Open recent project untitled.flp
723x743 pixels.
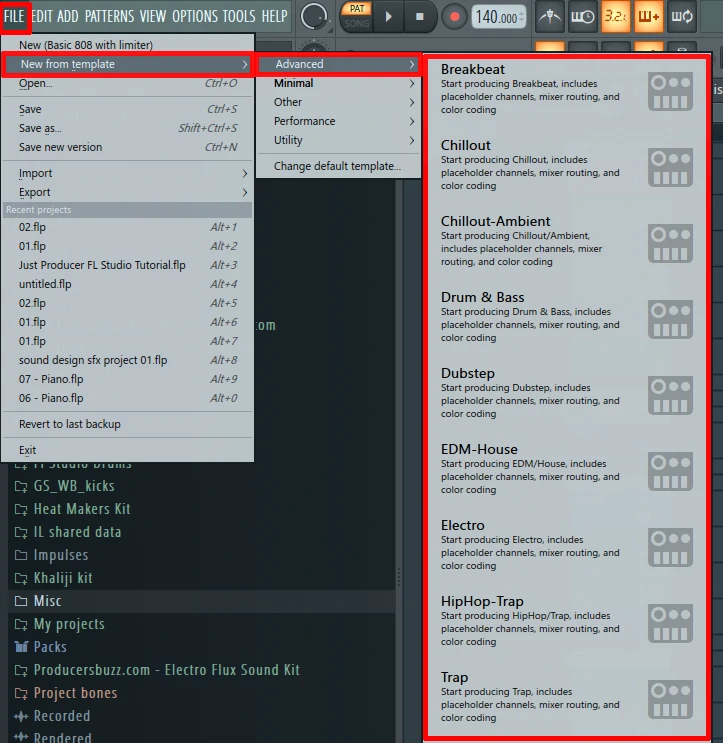[128, 284]
